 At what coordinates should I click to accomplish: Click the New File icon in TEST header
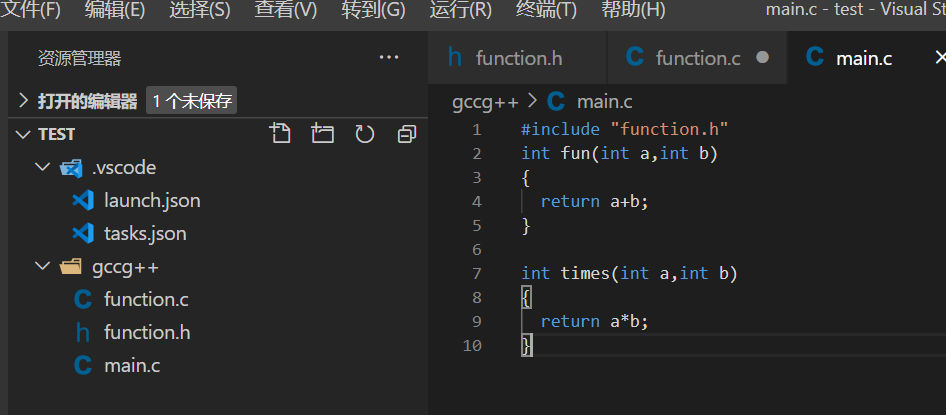click(280, 133)
